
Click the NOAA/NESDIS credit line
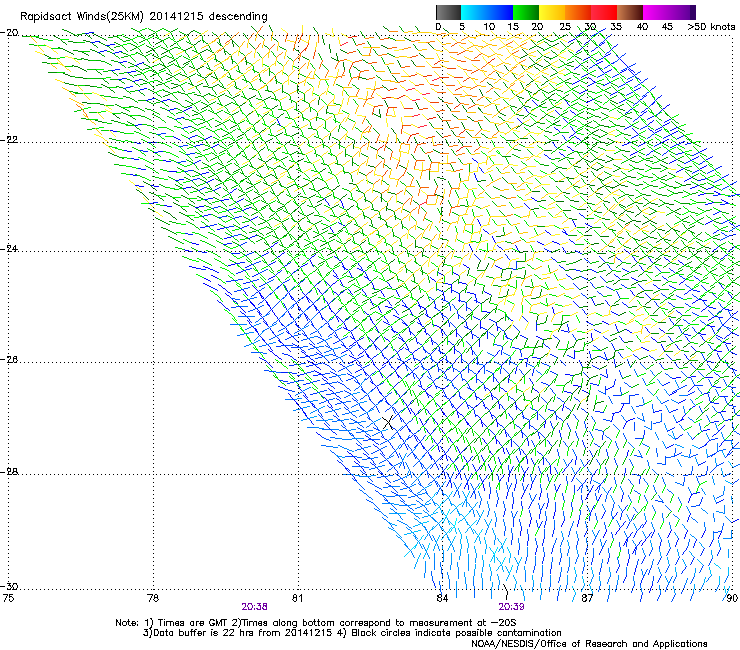tap(589, 644)
